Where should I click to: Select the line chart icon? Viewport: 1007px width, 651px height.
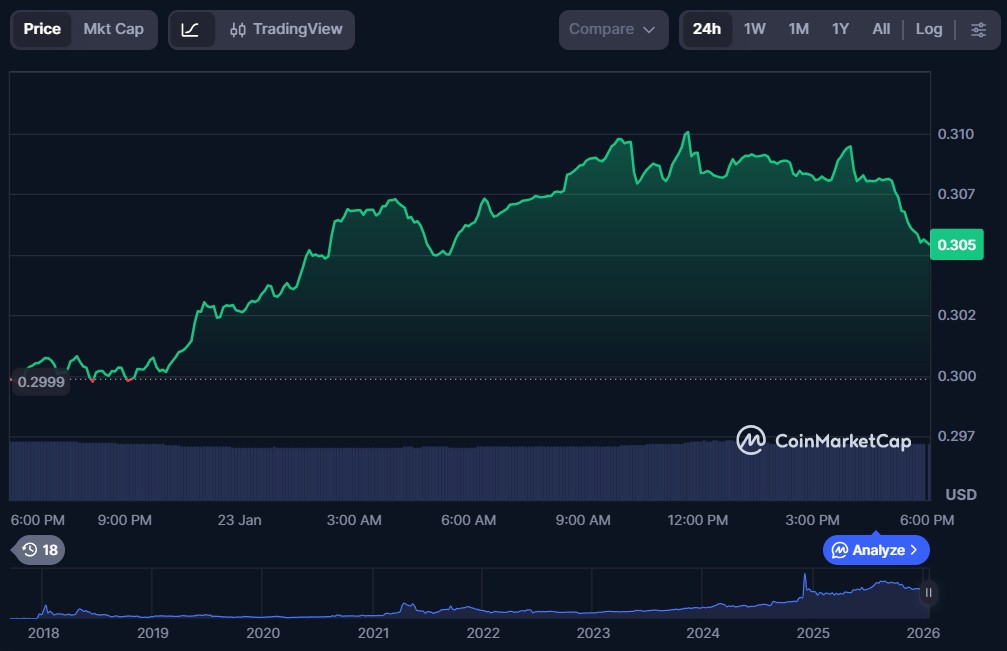click(x=190, y=29)
